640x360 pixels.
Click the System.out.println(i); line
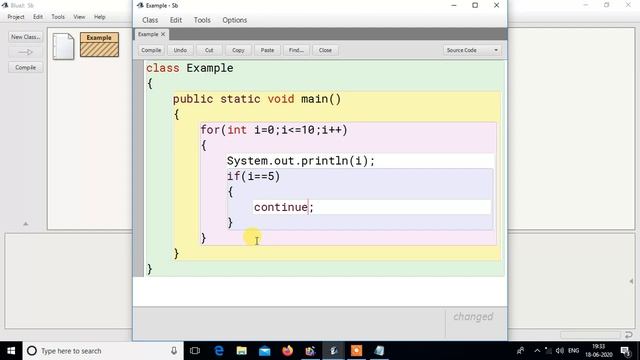click(x=301, y=161)
